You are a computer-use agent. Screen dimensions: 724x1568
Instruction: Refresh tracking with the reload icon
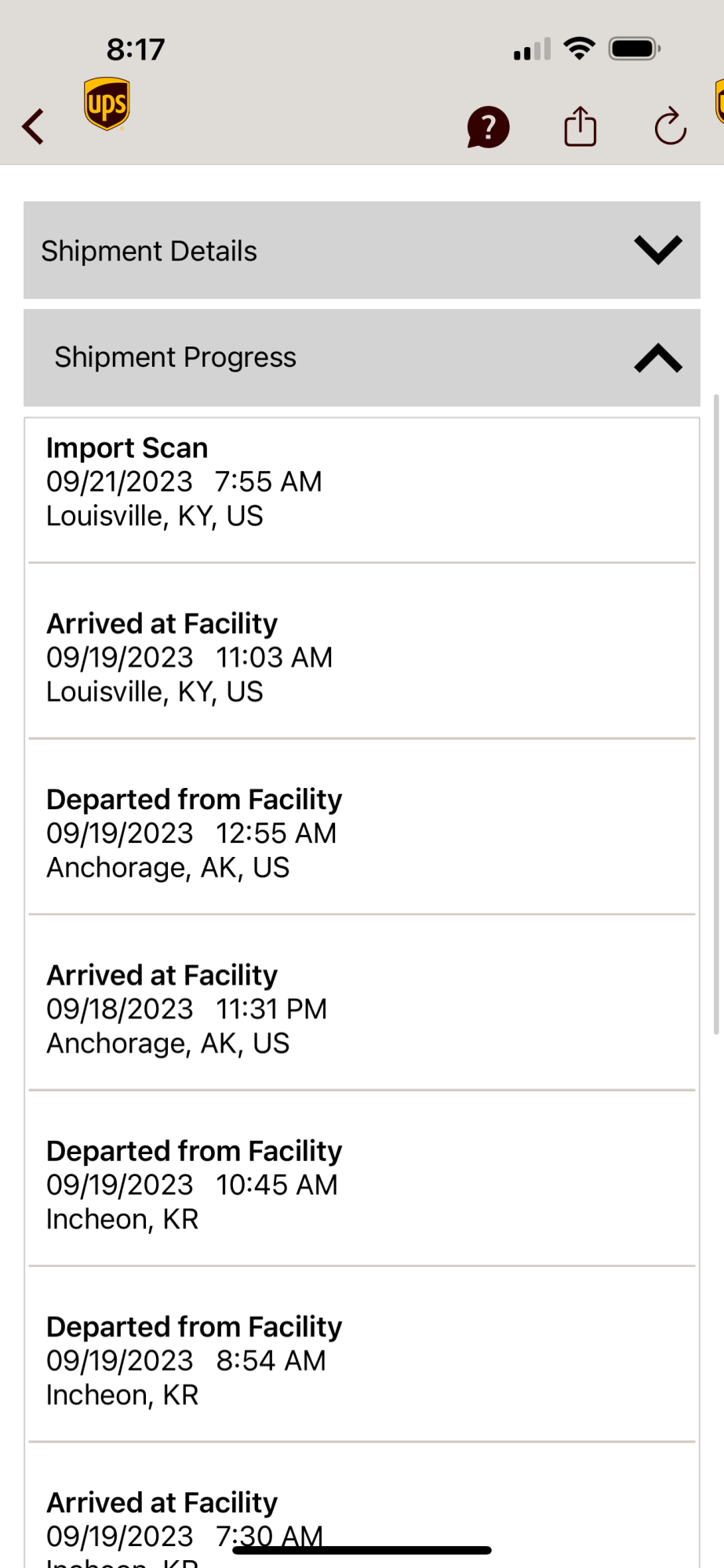[670, 126]
